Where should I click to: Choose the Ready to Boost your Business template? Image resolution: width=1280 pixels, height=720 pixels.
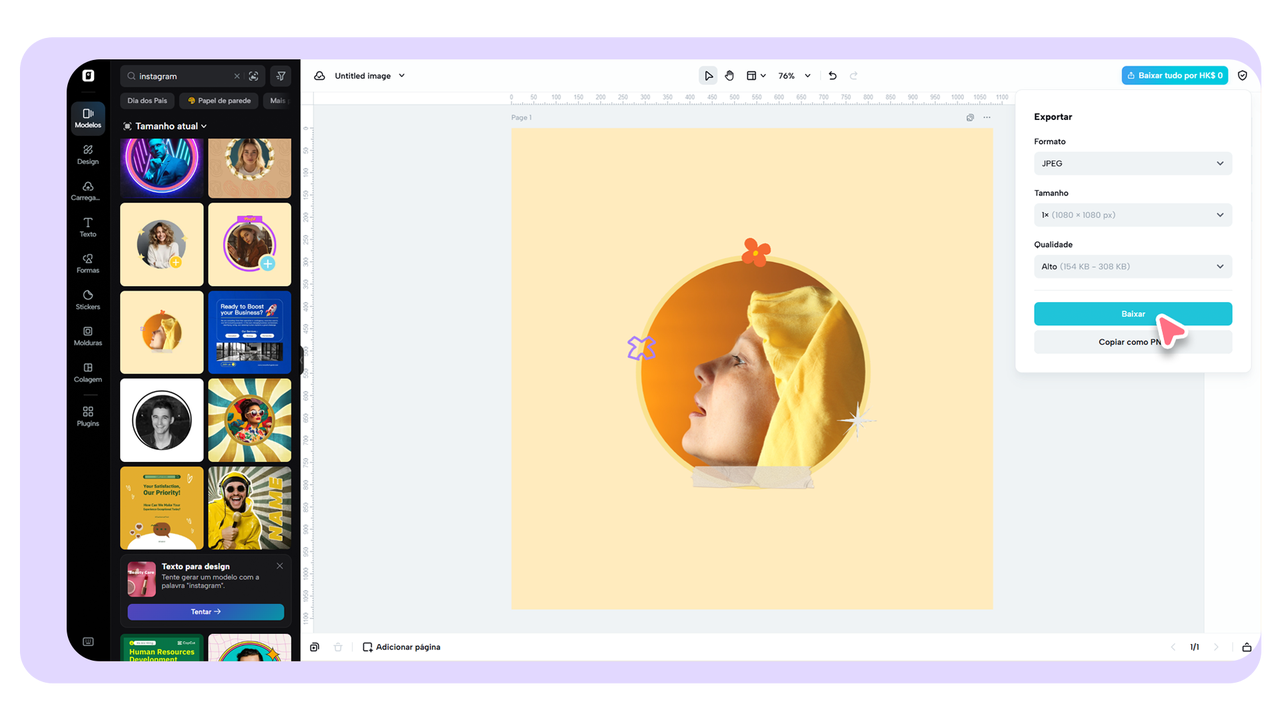click(250, 332)
